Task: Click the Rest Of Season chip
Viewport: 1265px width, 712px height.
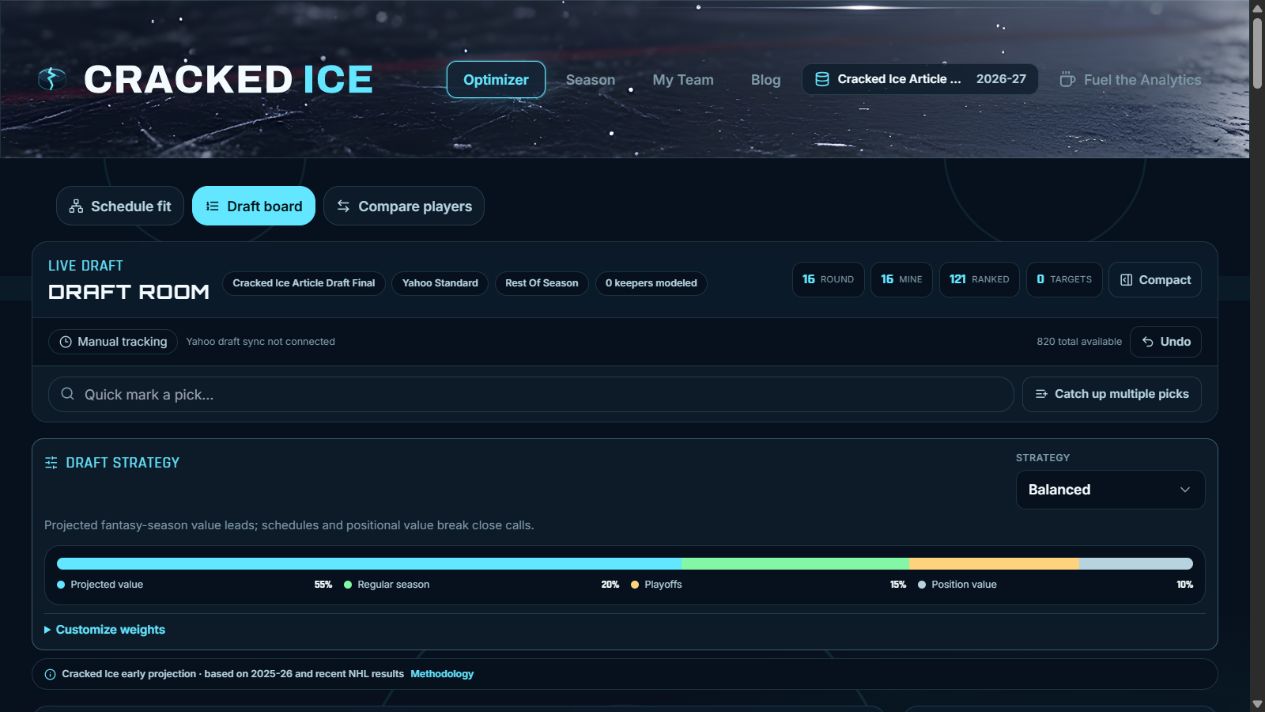Action: [542, 283]
